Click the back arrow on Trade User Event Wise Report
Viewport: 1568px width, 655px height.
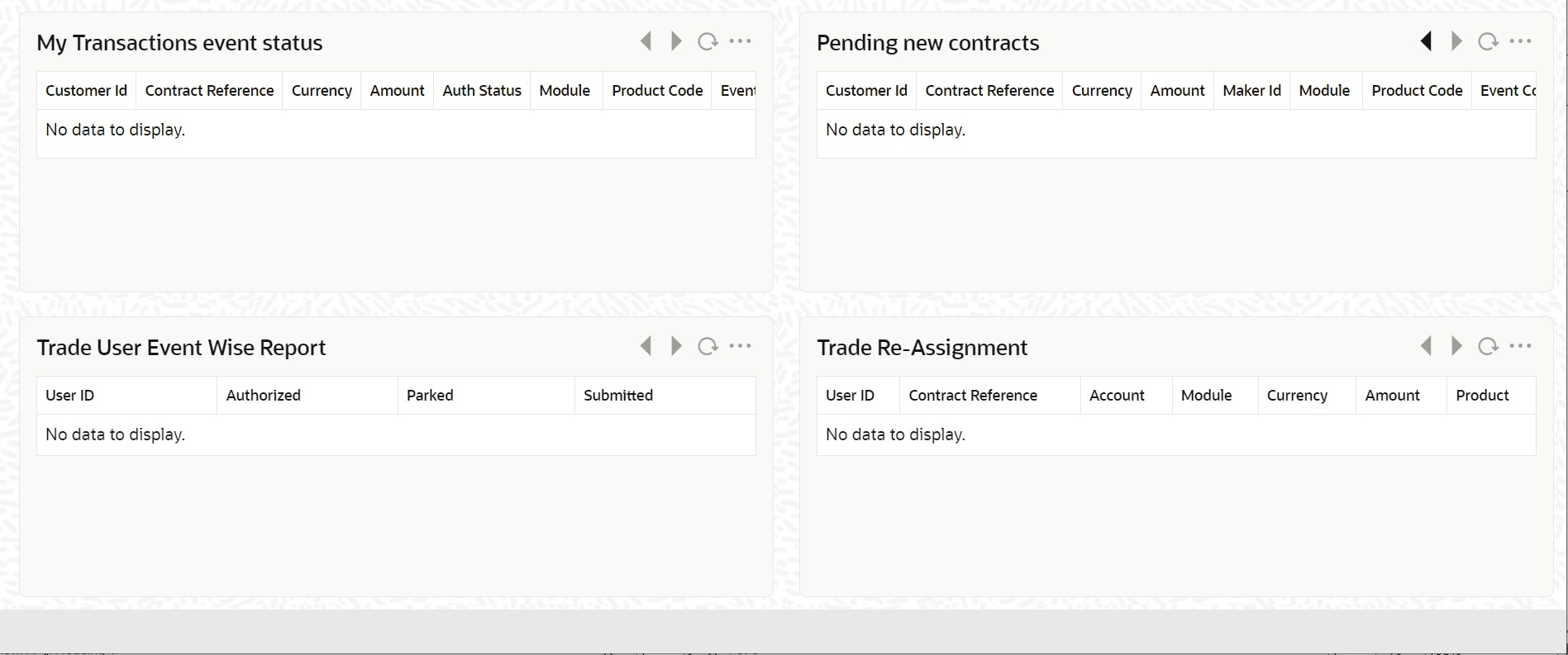click(x=646, y=346)
